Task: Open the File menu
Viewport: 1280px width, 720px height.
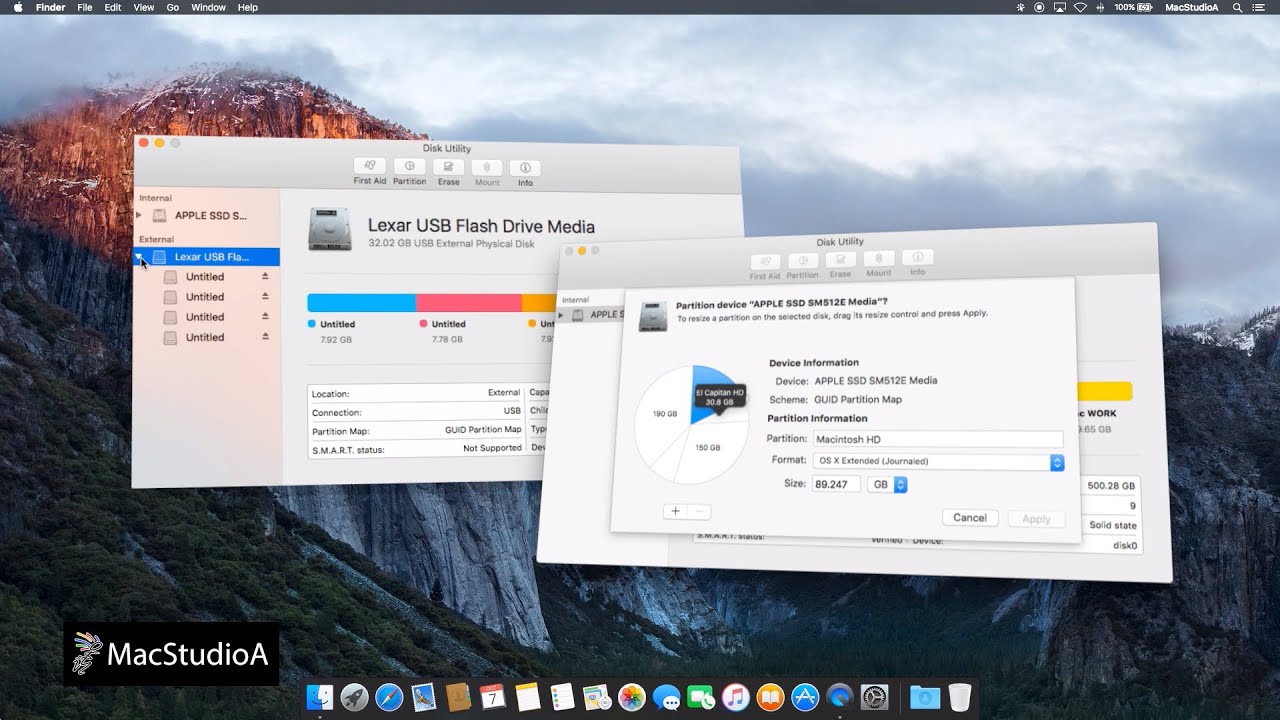Action: [85, 7]
